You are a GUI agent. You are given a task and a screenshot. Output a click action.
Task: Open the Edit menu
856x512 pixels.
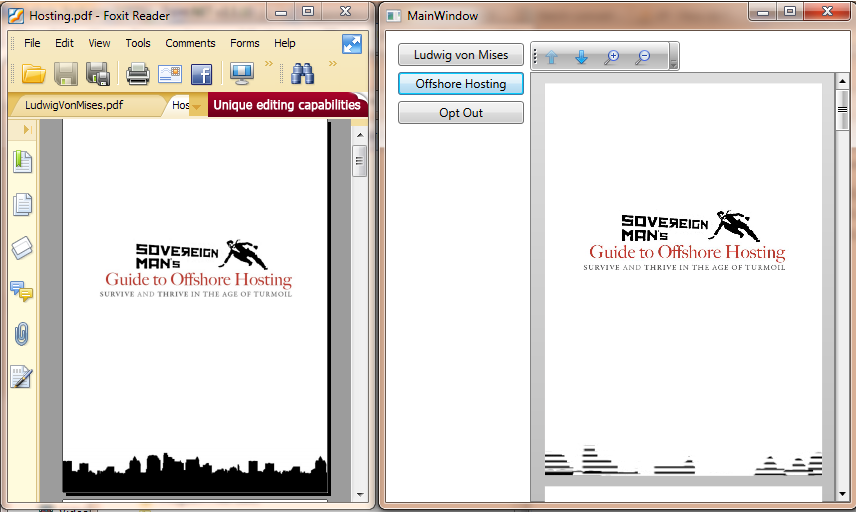[64, 43]
